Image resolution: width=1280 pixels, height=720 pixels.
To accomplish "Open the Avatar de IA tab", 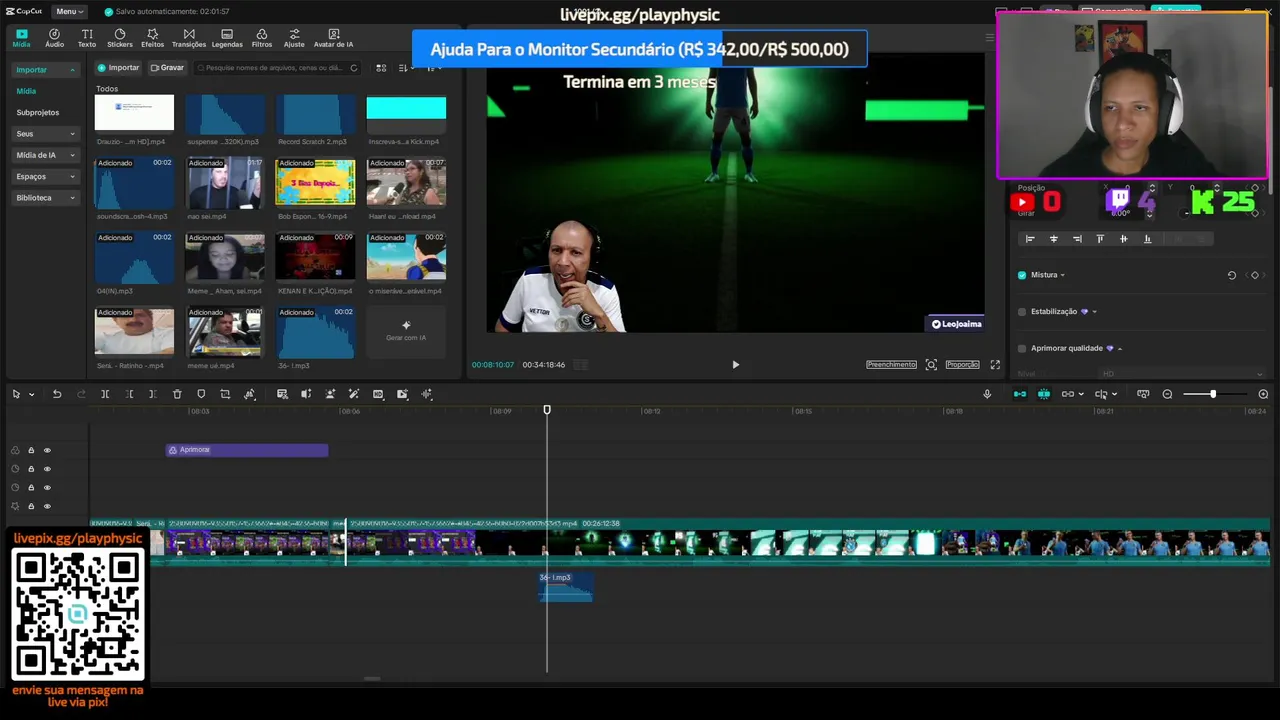I will 333,38.
